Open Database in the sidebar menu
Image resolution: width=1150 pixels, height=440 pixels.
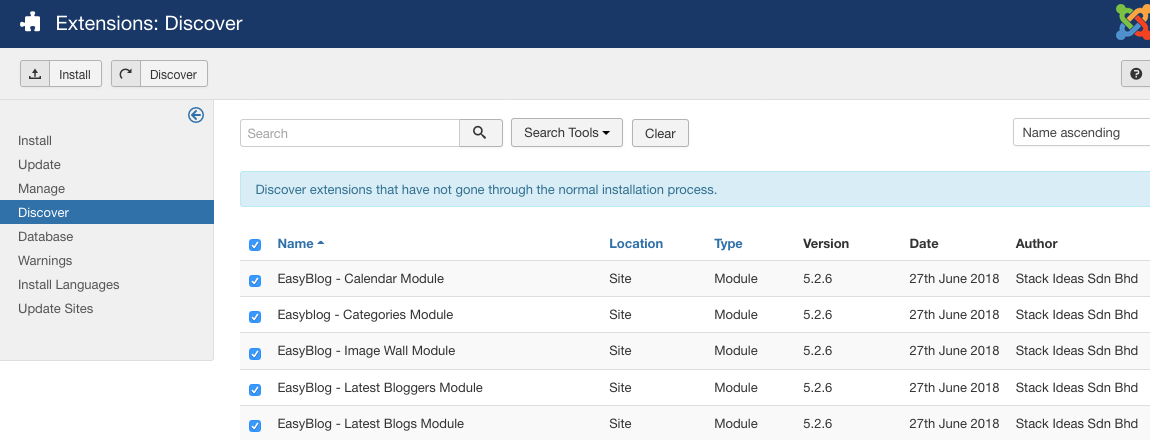pyautogui.click(x=45, y=237)
